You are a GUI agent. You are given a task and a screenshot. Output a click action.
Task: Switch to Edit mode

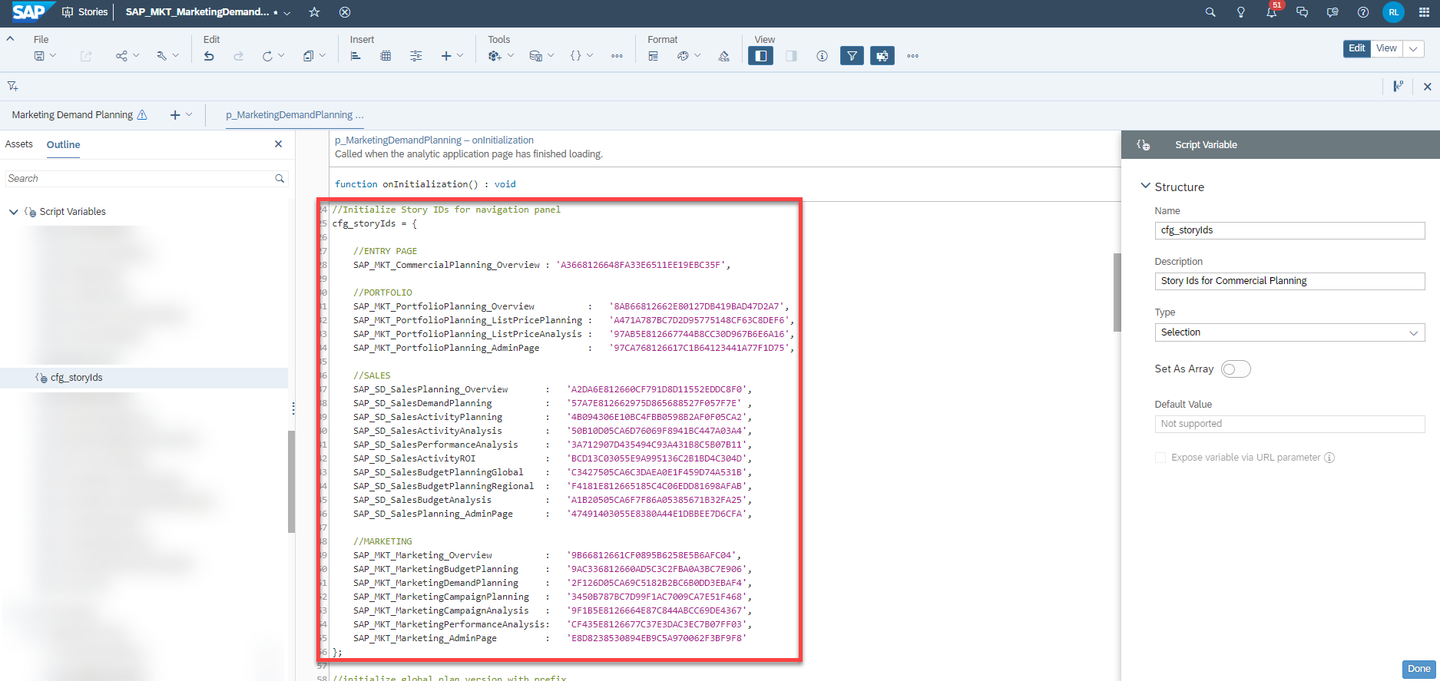[x=1357, y=48]
